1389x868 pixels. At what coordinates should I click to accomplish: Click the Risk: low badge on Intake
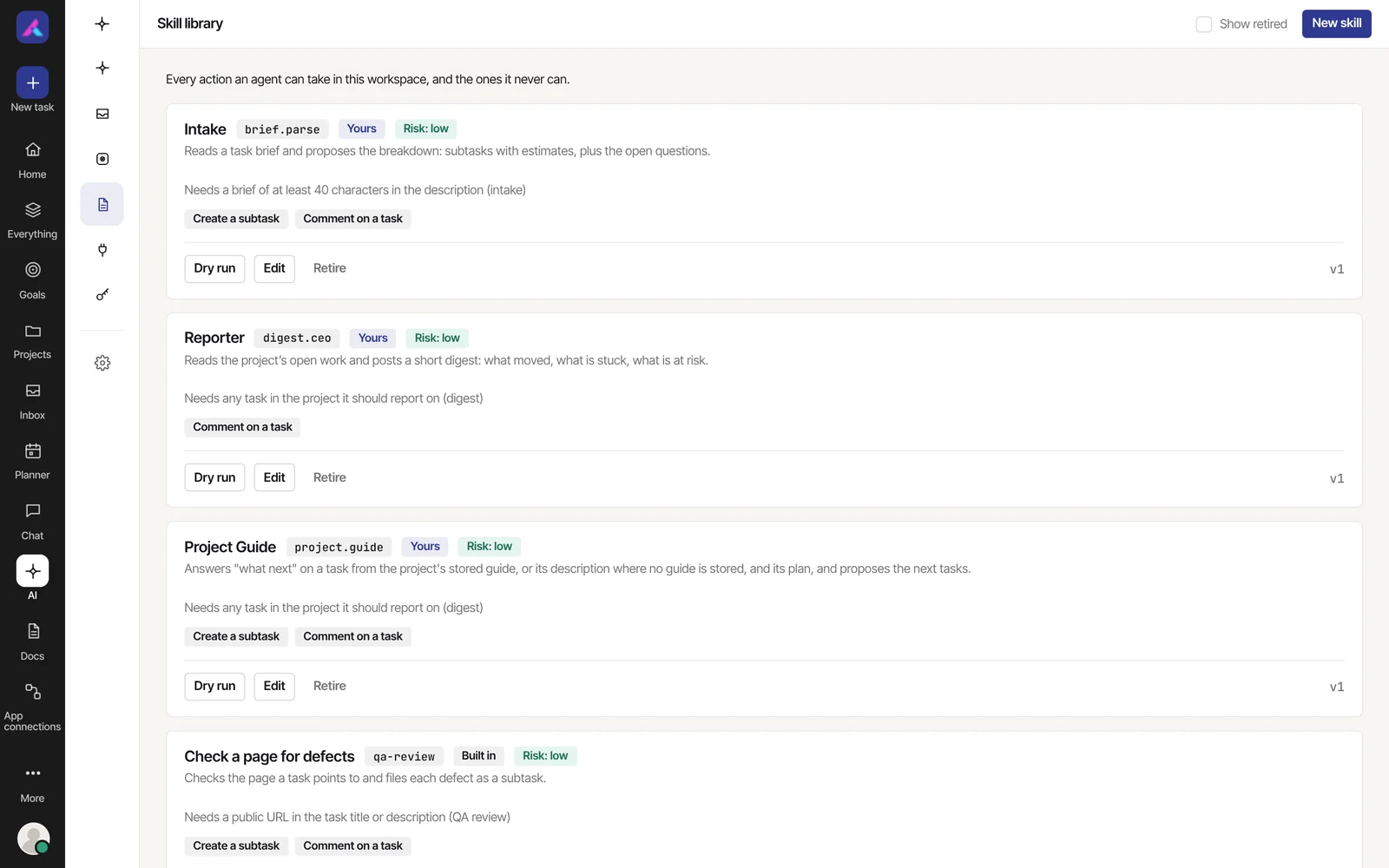[425, 128]
